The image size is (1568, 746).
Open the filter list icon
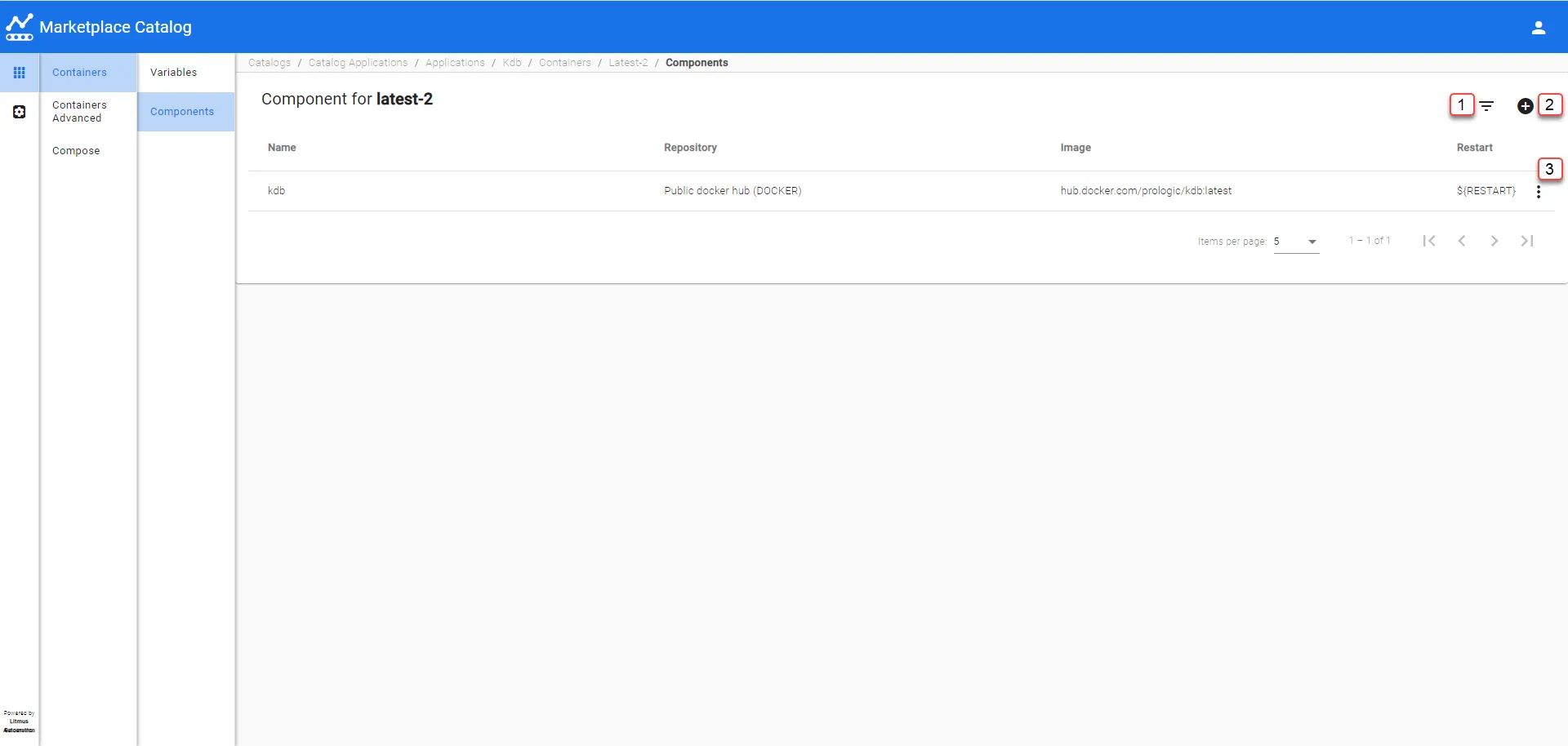click(1487, 106)
